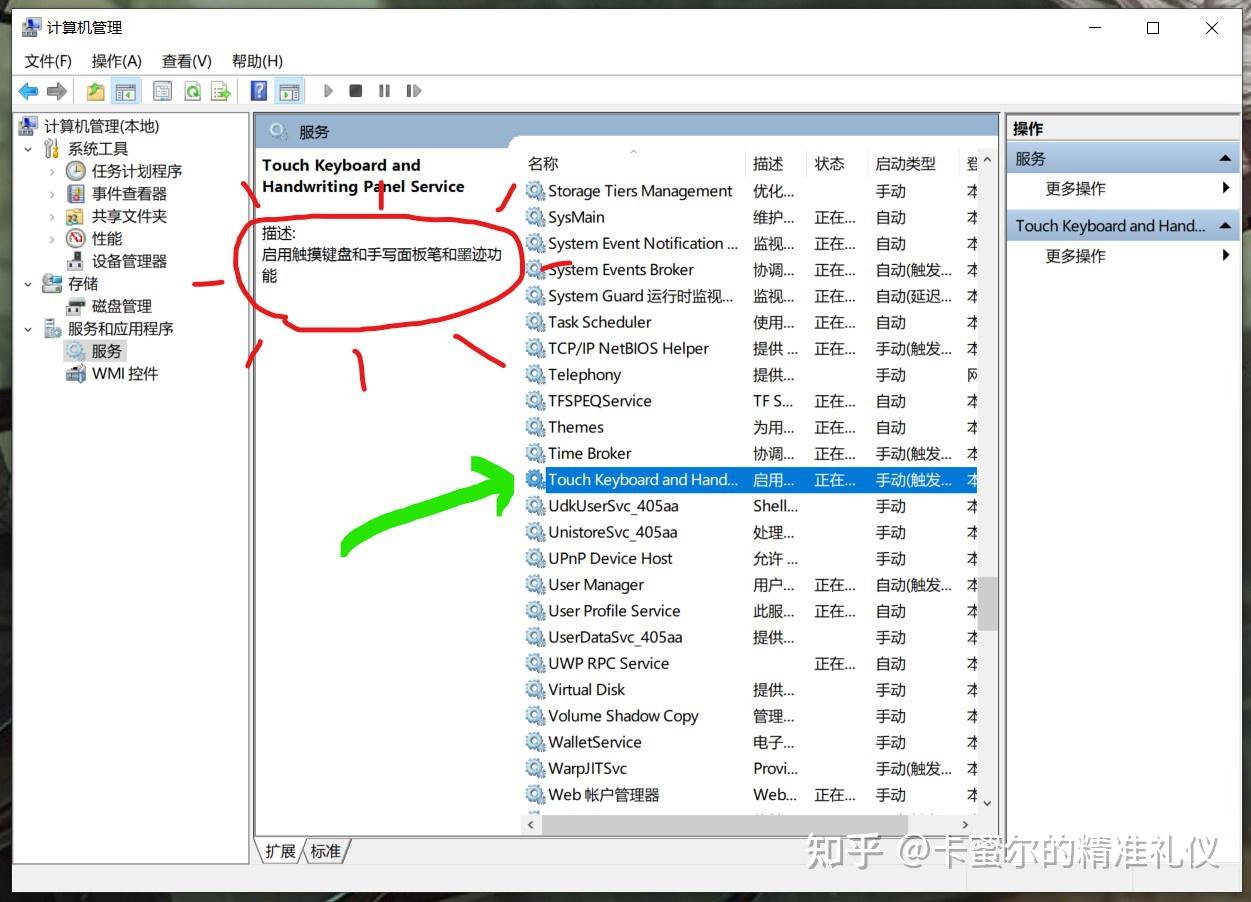Open the 文件(F) menu
Viewport: 1251px width, 902px height.
(46, 61)
